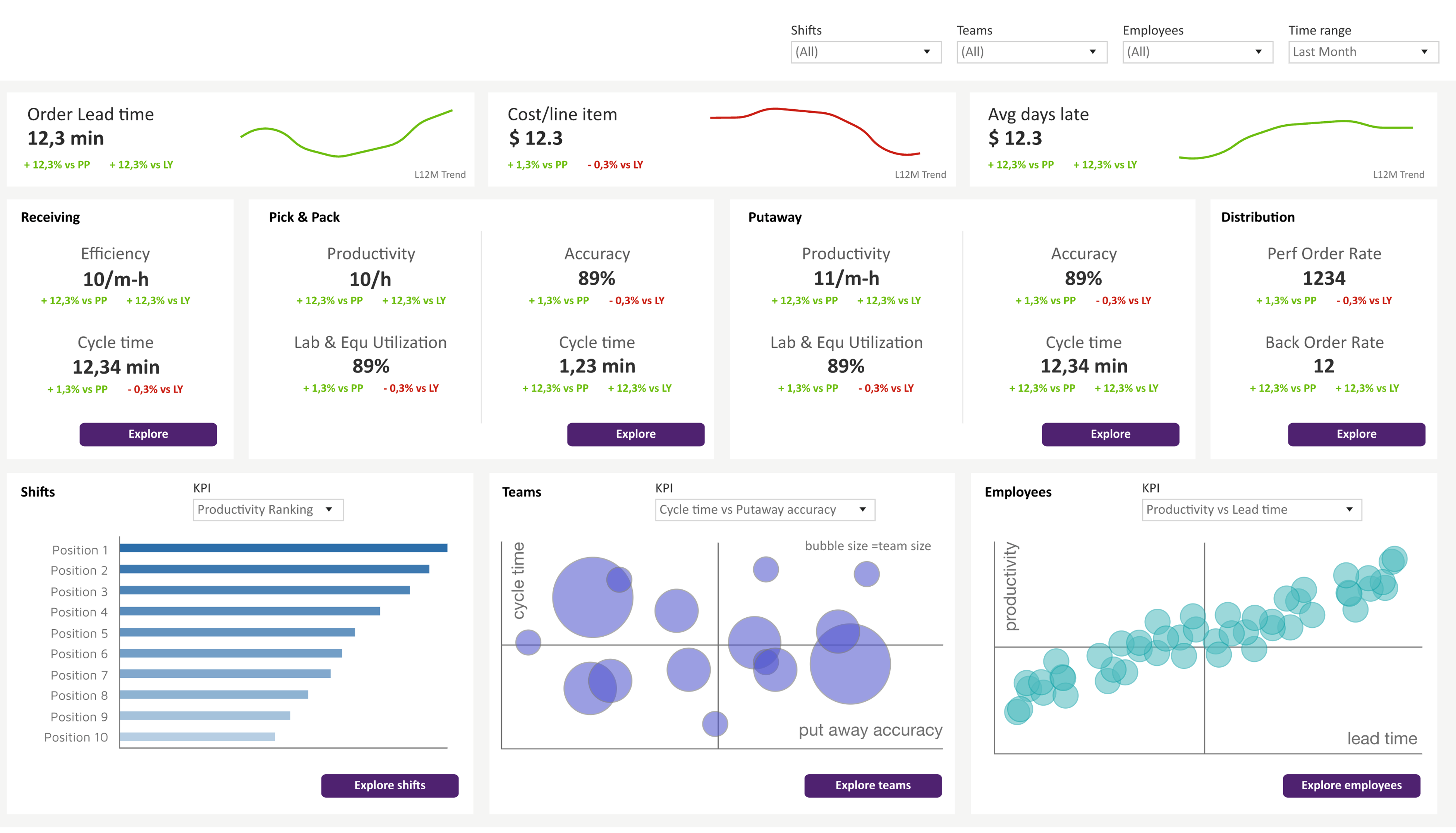
Task: Click the Position 1 bar in Shifts chart
Action: [x=283, y=548]
